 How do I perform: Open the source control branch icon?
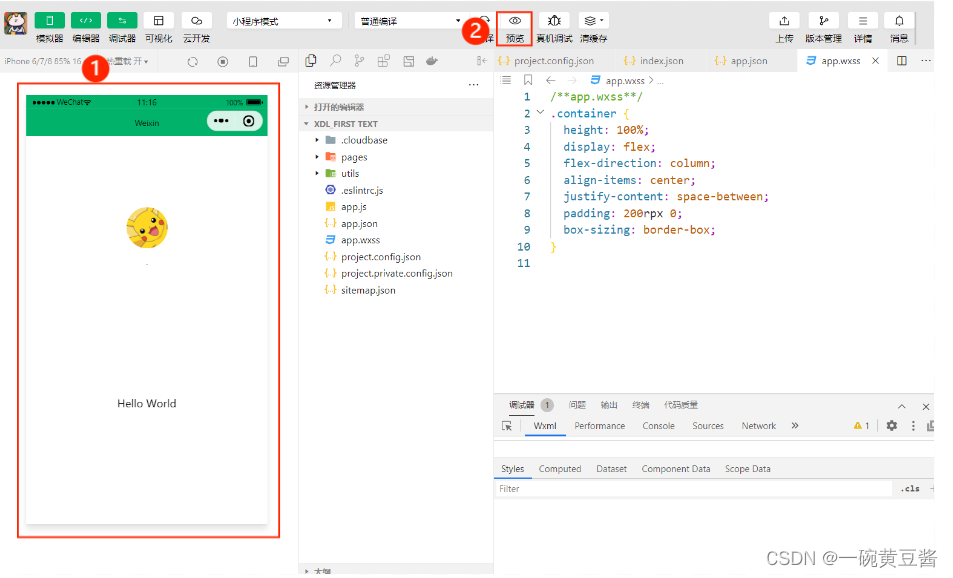pyautogui.click(x=360, y=61)
